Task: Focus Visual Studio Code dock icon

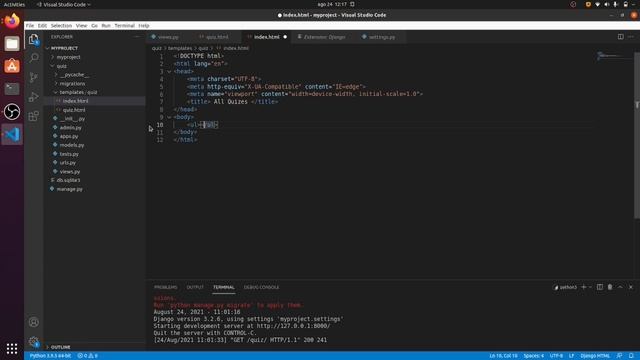Action: click(12, 134)
